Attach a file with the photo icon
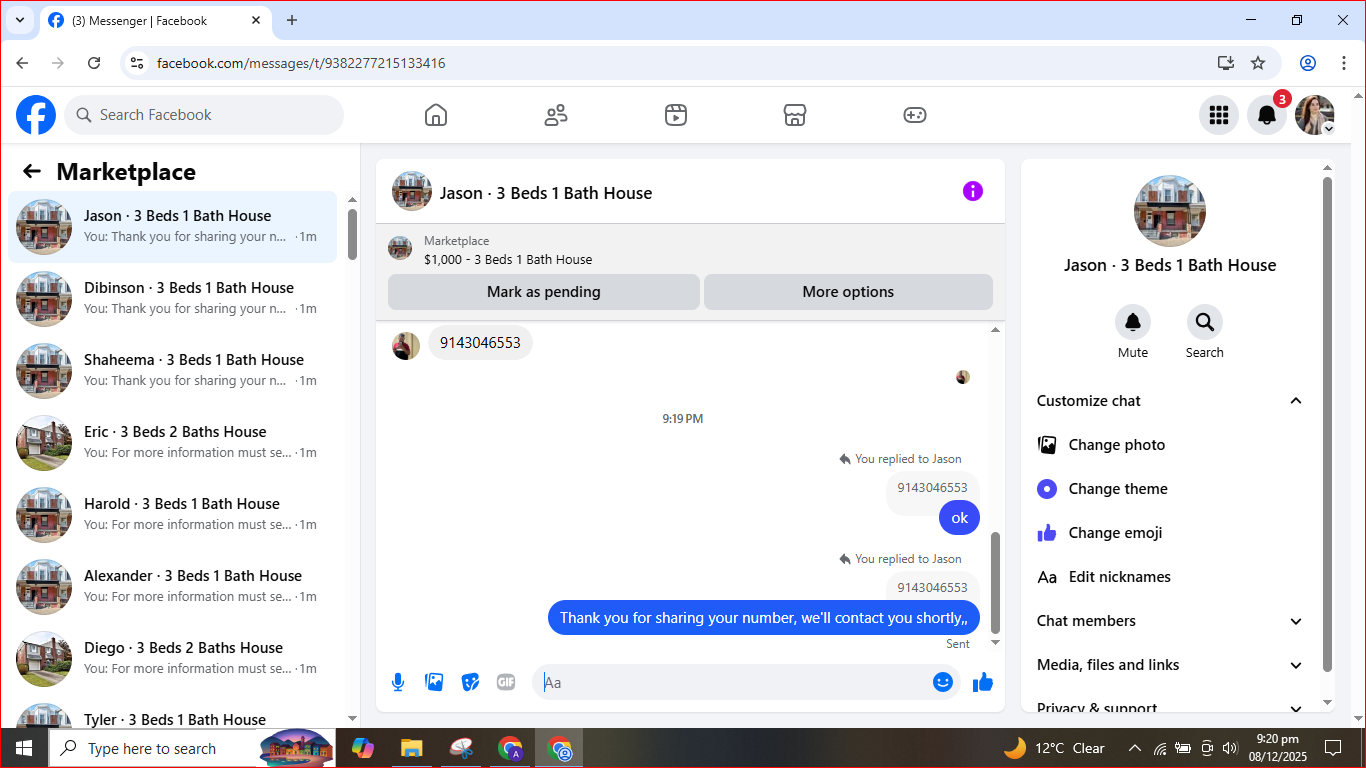Viewport: 1366px width, 768px height. pos(434,682)
